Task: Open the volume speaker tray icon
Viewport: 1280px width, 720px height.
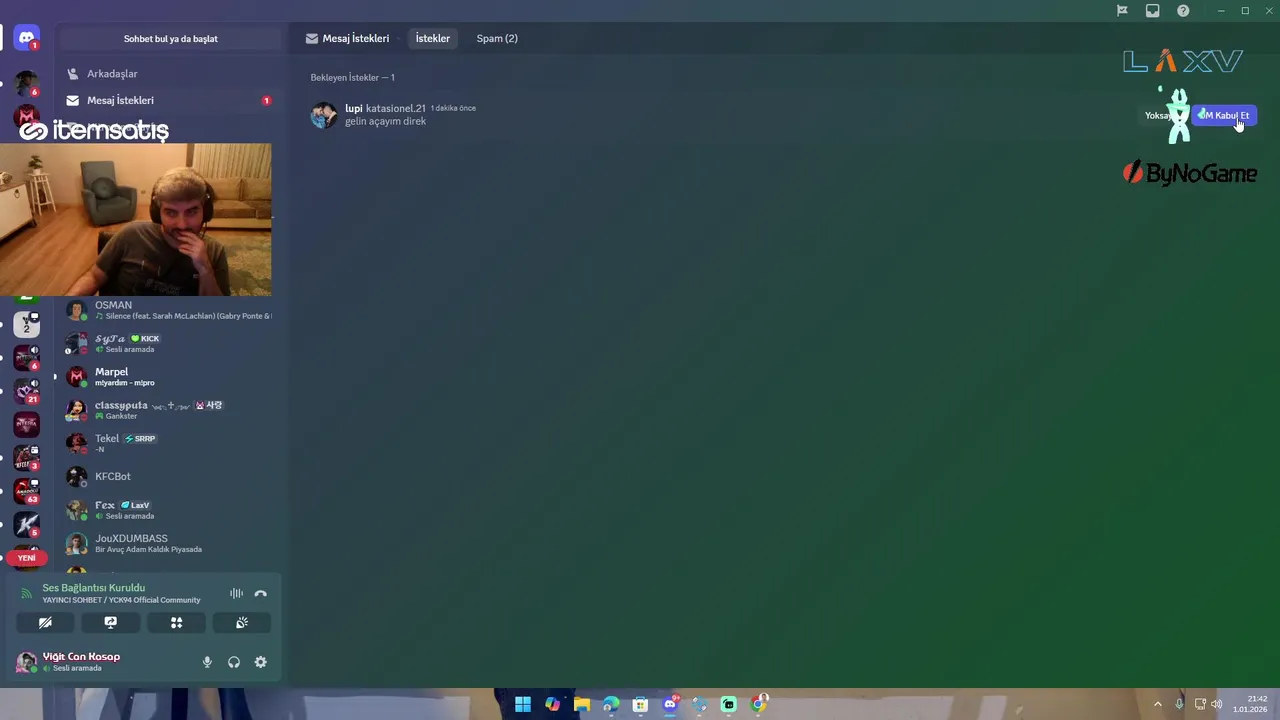Action: [1217, 704]
